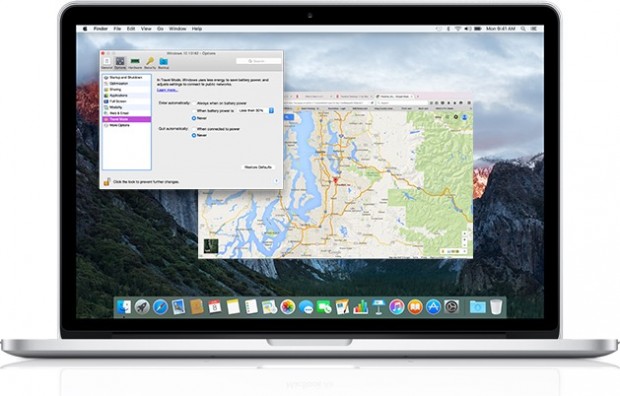Open the Trash in the Dock

(496, 307)
